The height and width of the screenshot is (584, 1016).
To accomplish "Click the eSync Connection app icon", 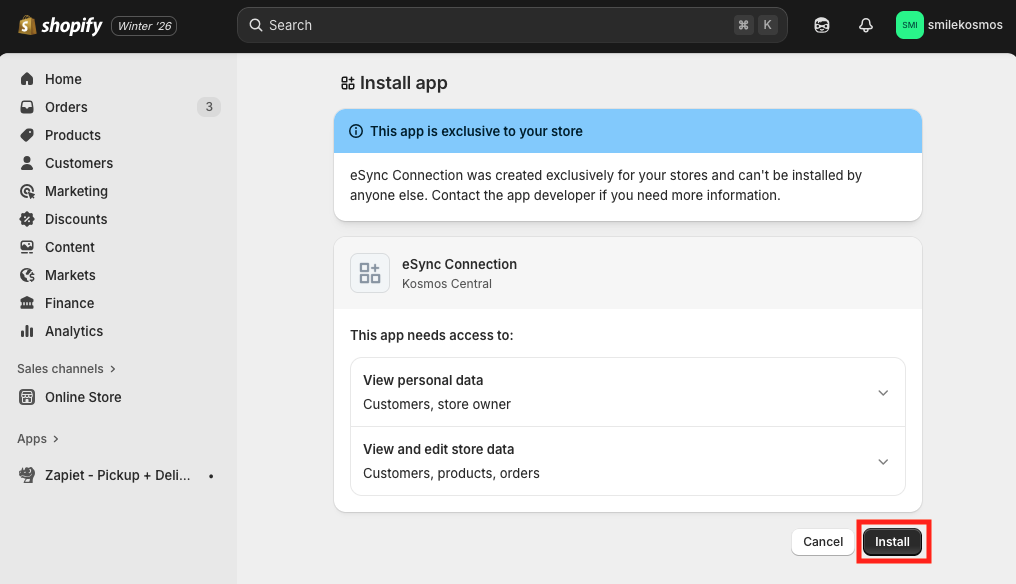I will [x=370, y=273].
